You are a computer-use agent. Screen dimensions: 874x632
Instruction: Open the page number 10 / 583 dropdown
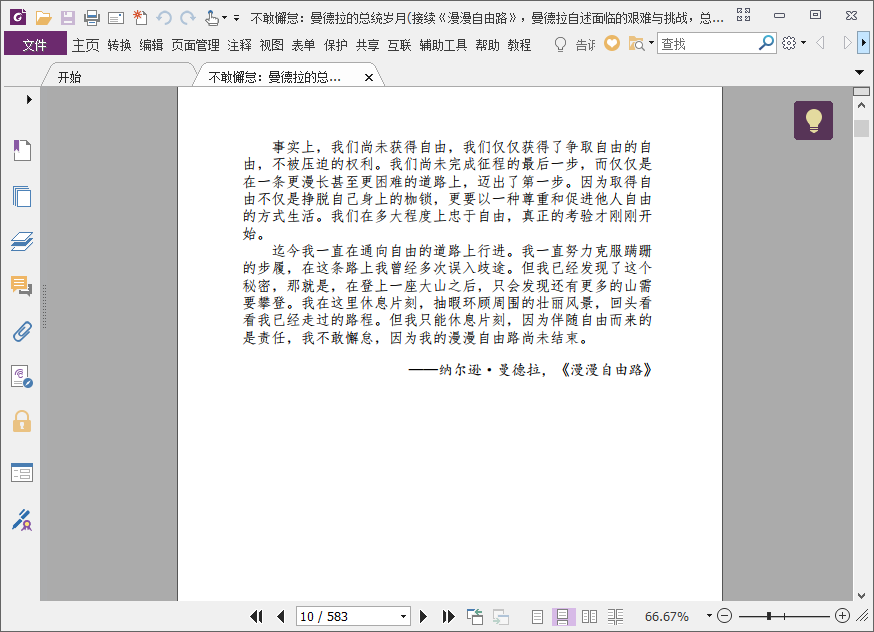(403, 616)
